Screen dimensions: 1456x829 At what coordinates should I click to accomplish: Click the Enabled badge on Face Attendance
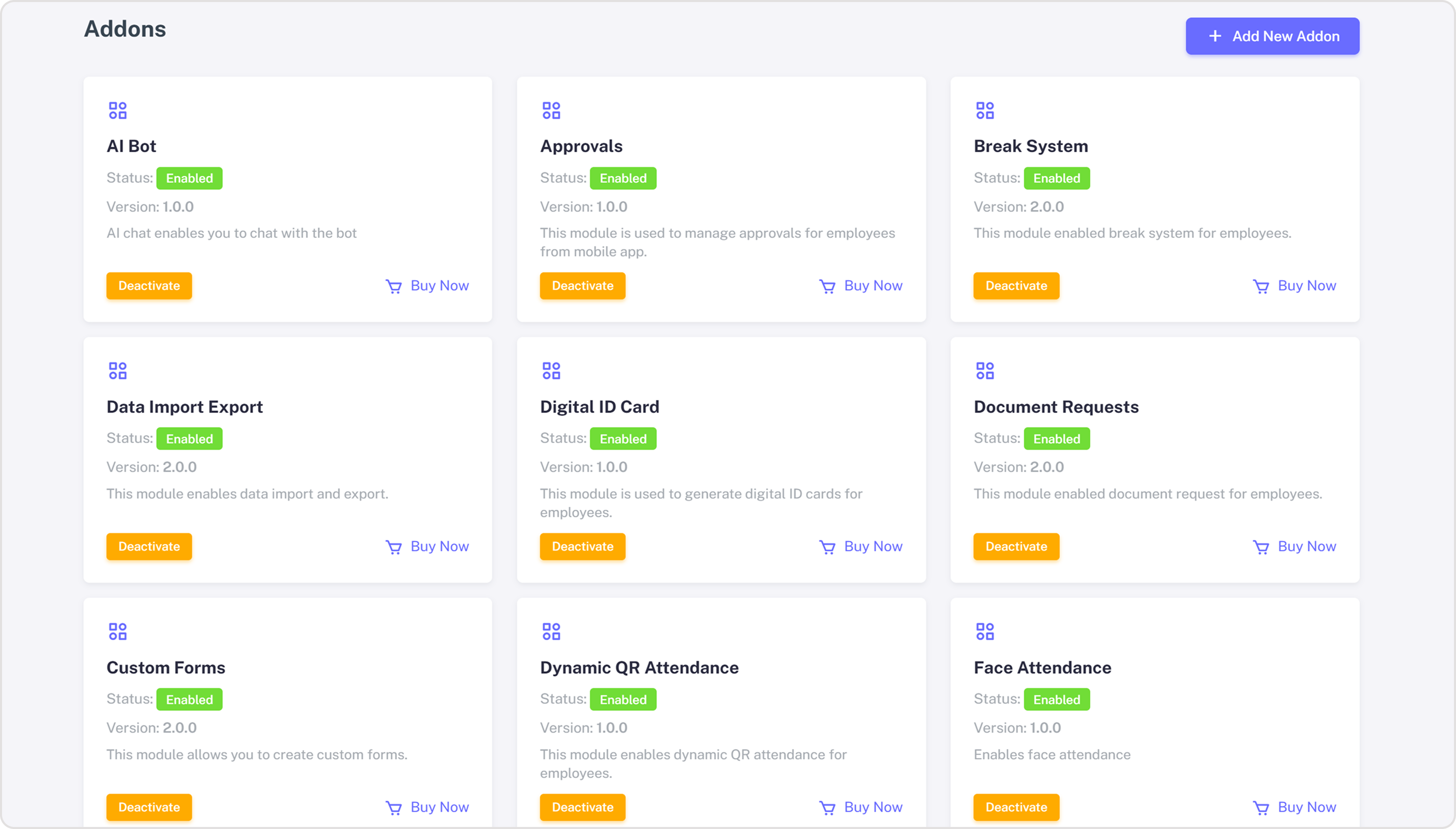tap(1057, 700)
